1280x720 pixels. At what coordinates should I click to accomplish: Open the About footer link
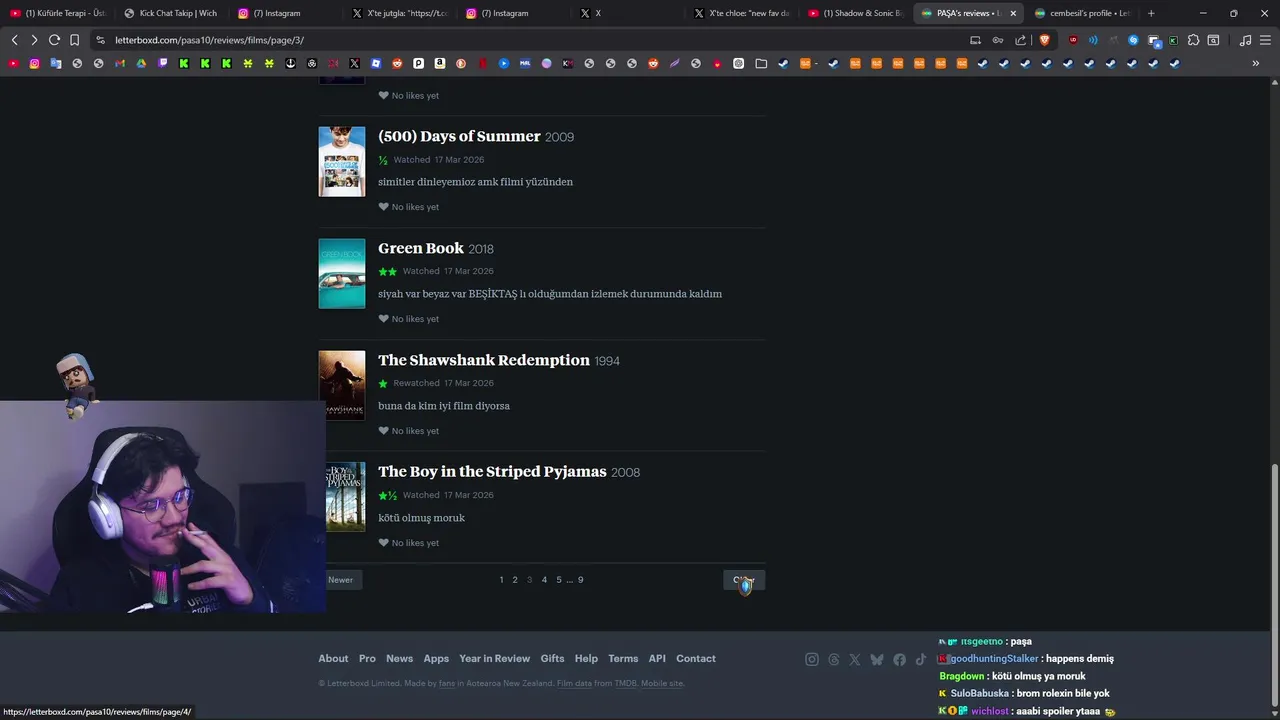pyautogui.click(x=333, y=658)
